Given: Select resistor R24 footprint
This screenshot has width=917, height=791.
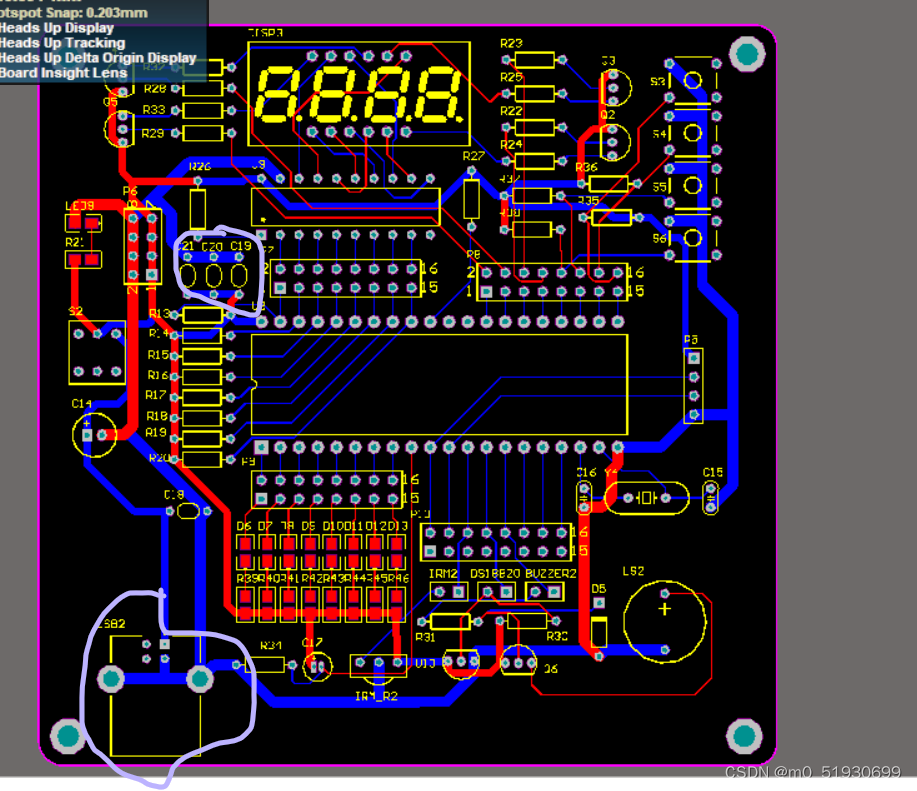Looking at the screenshot, I should pos(535,161).
